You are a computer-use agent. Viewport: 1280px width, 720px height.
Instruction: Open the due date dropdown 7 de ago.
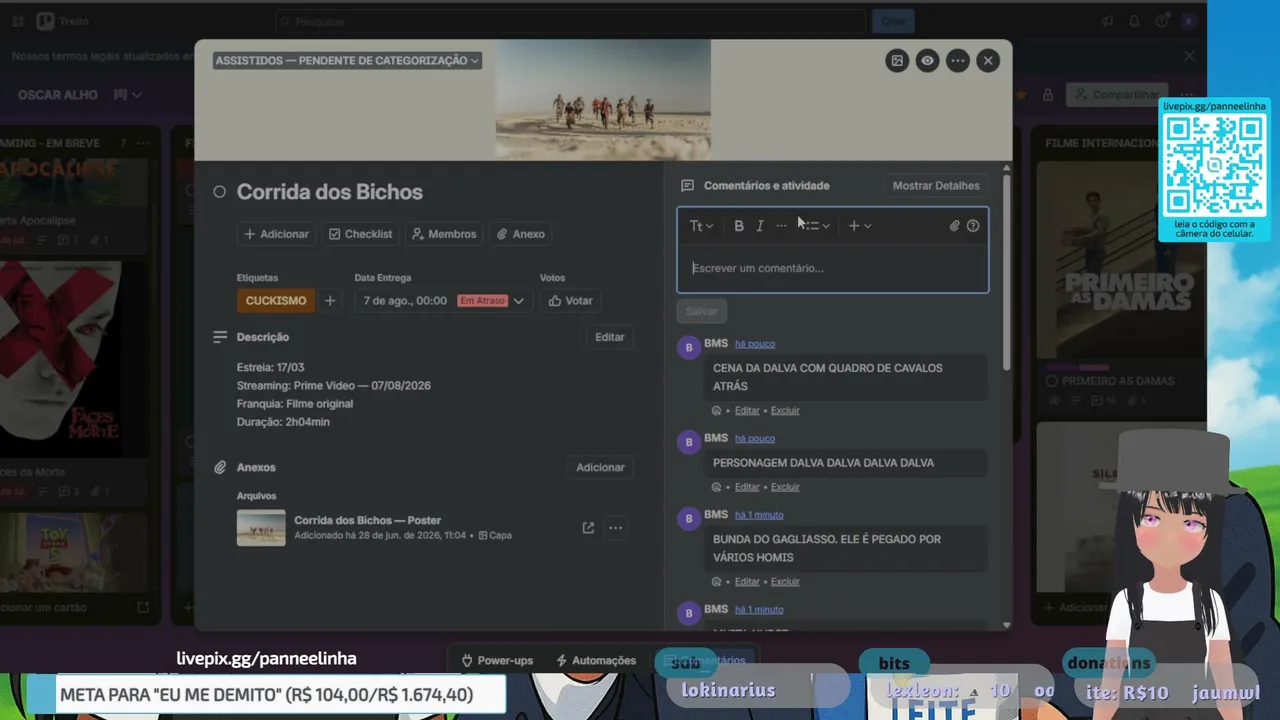point(444,301)
